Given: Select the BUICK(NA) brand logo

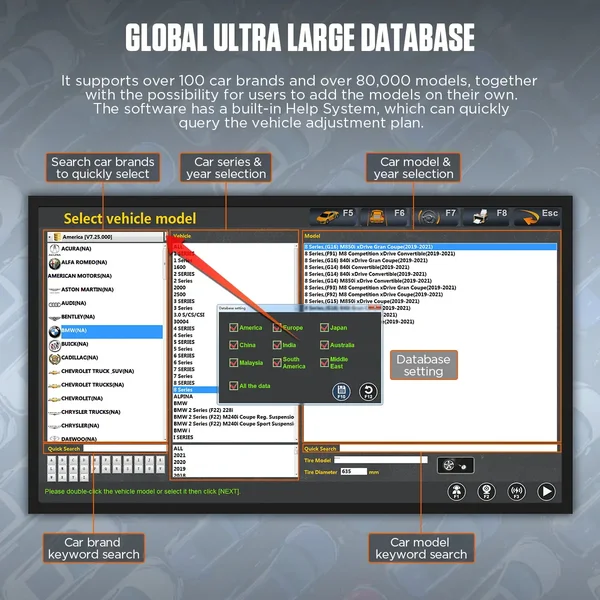Looking at the screenshot, I should (x=54, y=345).
